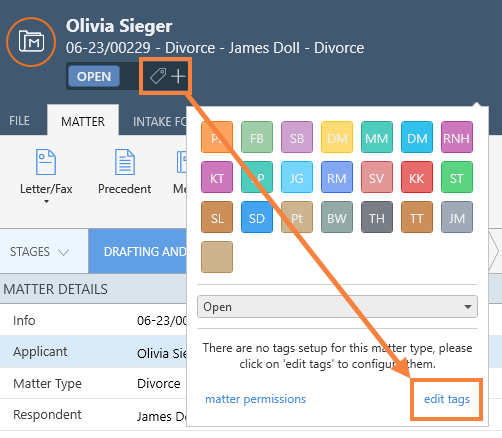The height and width of the screenshot is (438, 502).
Task: Expand the Open status dropdown
Action: point(337,307)
